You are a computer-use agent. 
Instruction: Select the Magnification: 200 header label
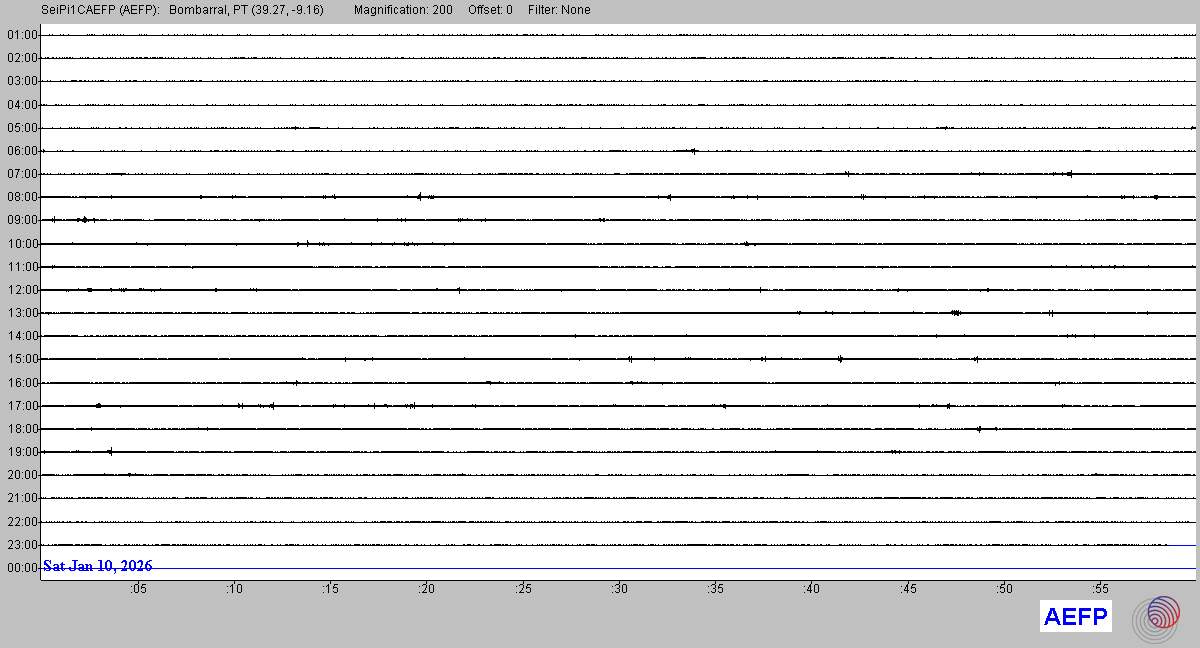(403, 10)
